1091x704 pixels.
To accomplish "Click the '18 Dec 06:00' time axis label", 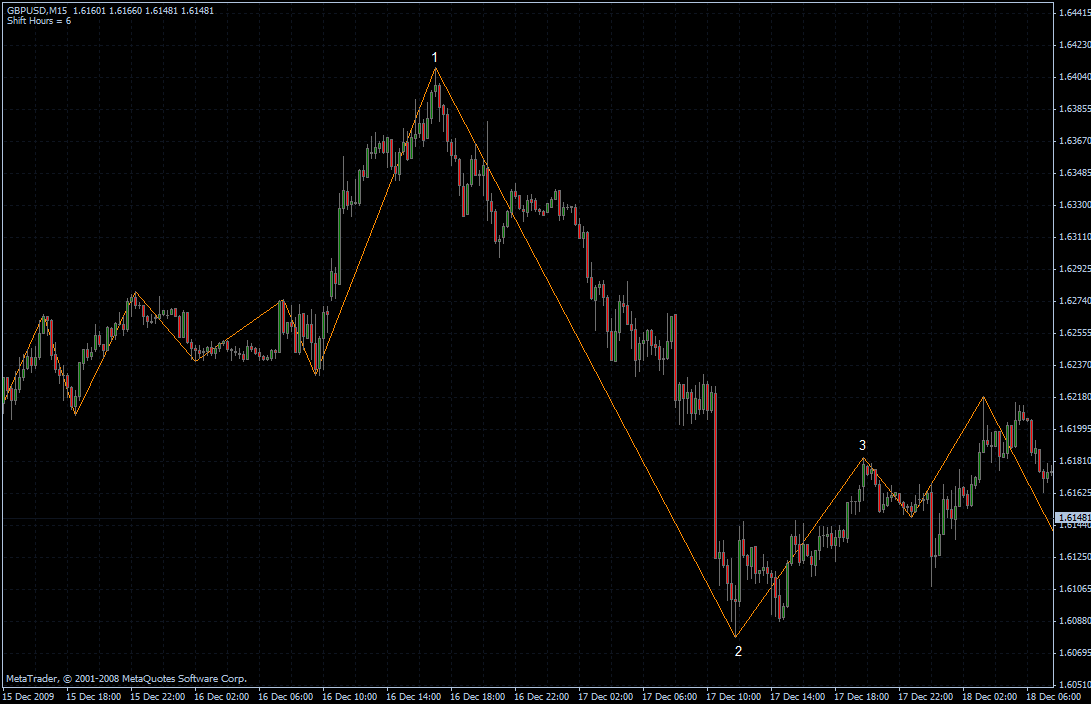I will (1053, 696).
